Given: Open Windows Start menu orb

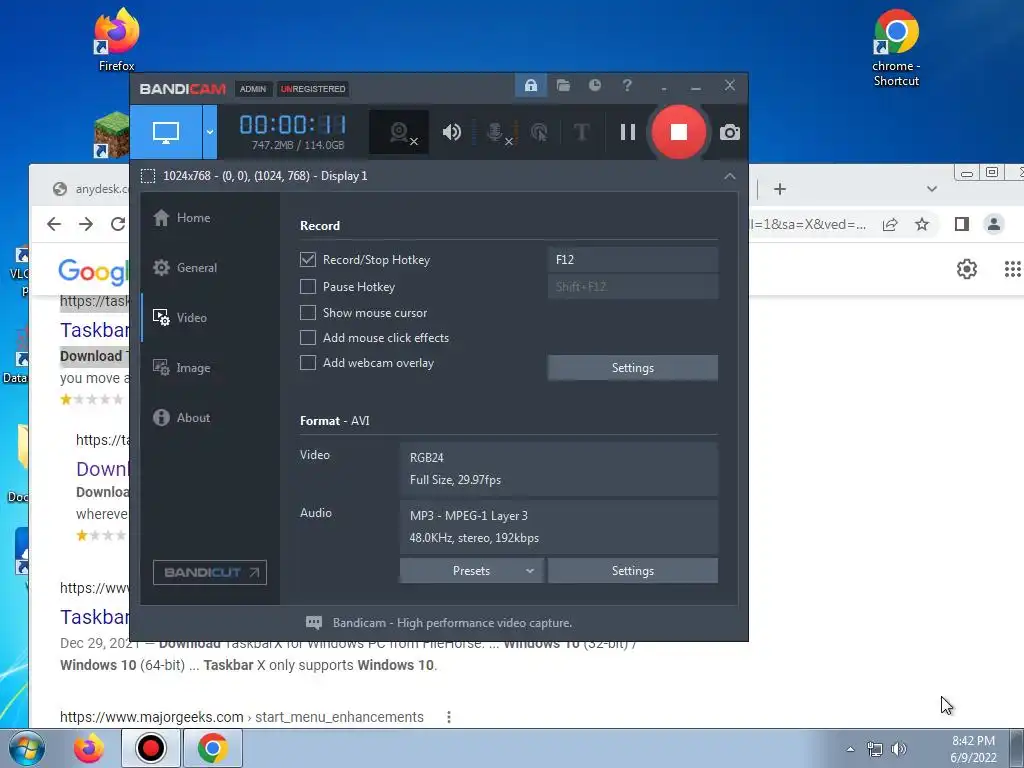Looking at the screenshot, I should coord(27,748).
